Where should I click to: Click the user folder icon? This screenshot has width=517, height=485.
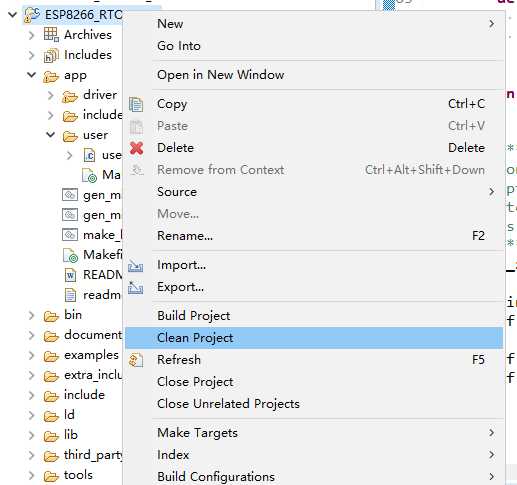pos(70,136)
